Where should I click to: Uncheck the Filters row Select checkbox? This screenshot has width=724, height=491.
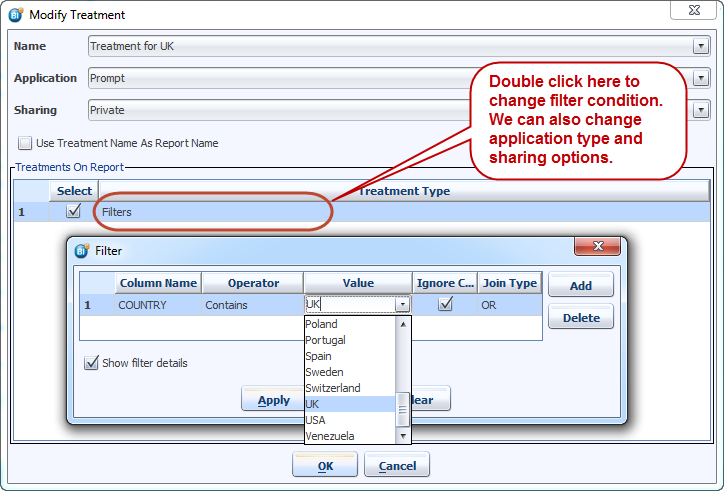pyautogui.click(x=73, y=211)
